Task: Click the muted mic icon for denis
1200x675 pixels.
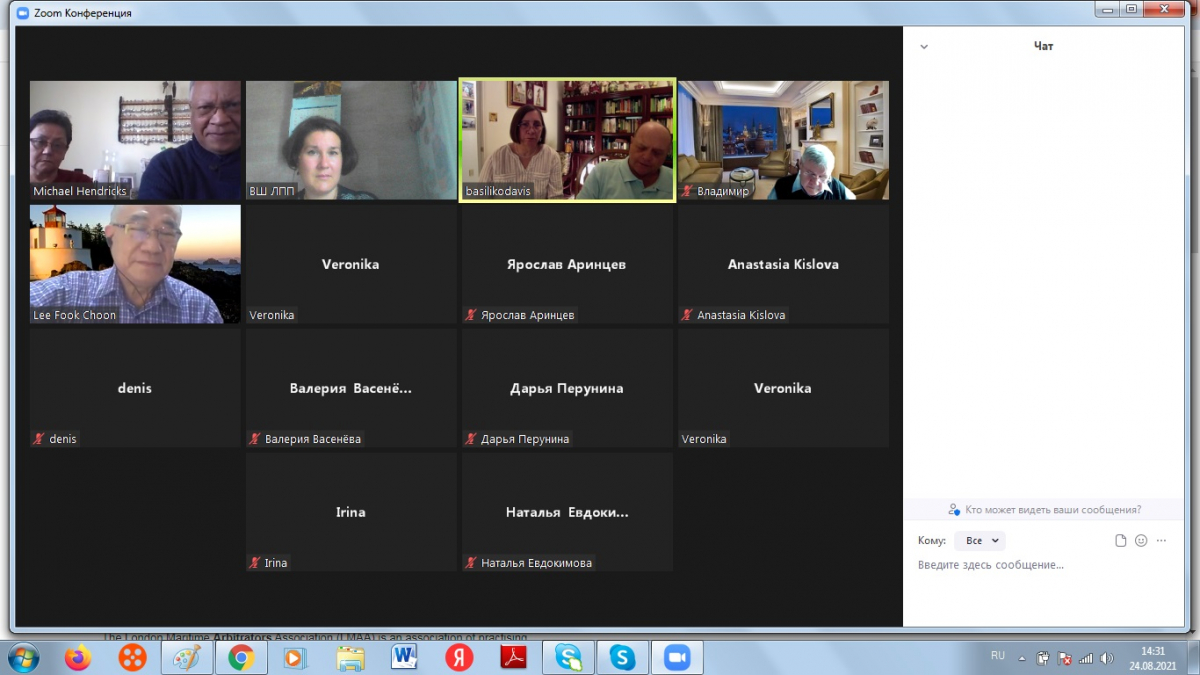Action: click(x=39, y=439)
